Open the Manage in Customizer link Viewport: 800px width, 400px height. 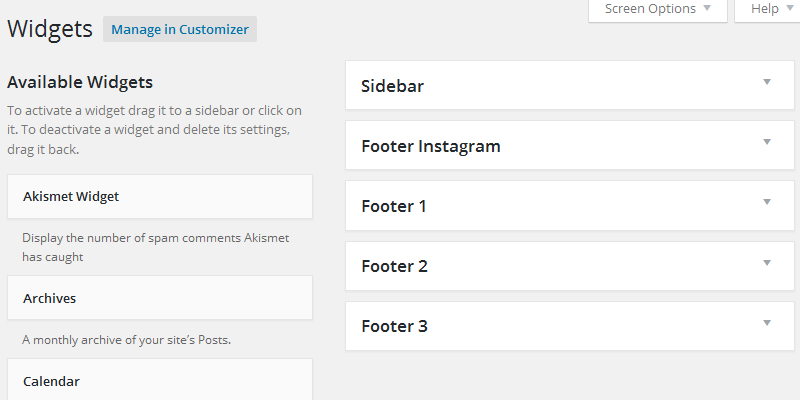click(x=180, y=29)
